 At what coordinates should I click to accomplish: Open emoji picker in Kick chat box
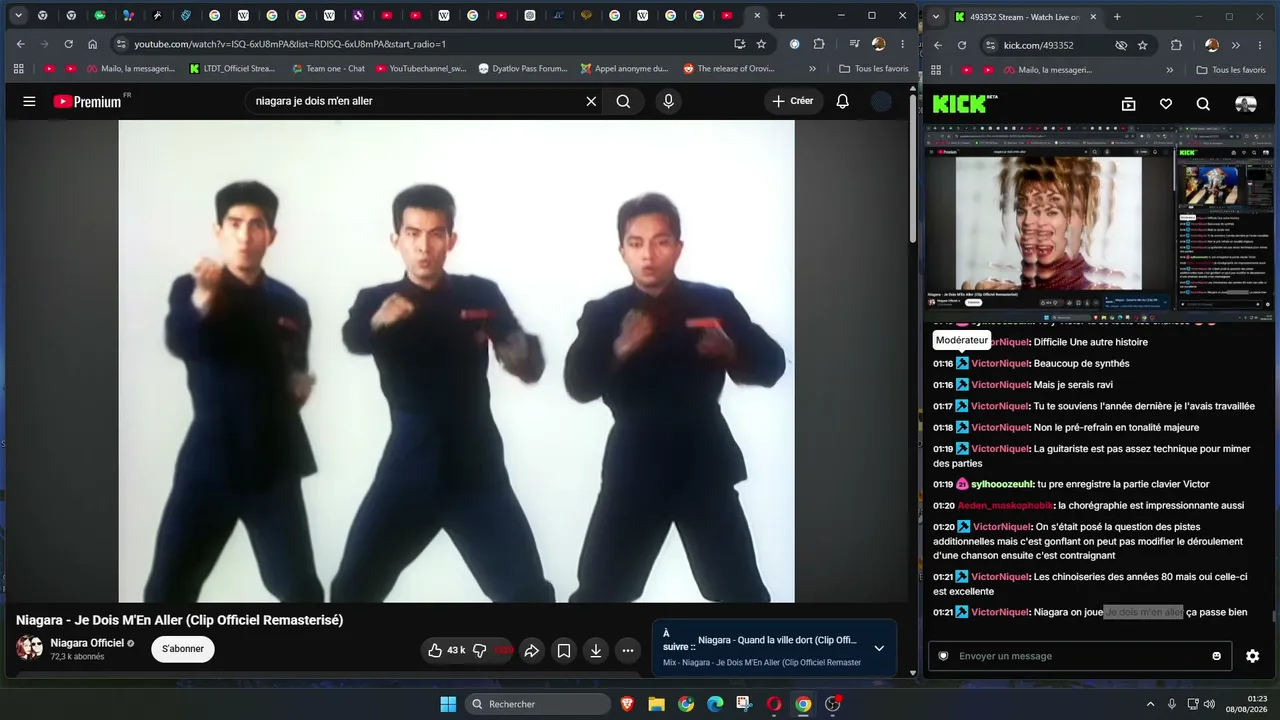pos(1216,656)
